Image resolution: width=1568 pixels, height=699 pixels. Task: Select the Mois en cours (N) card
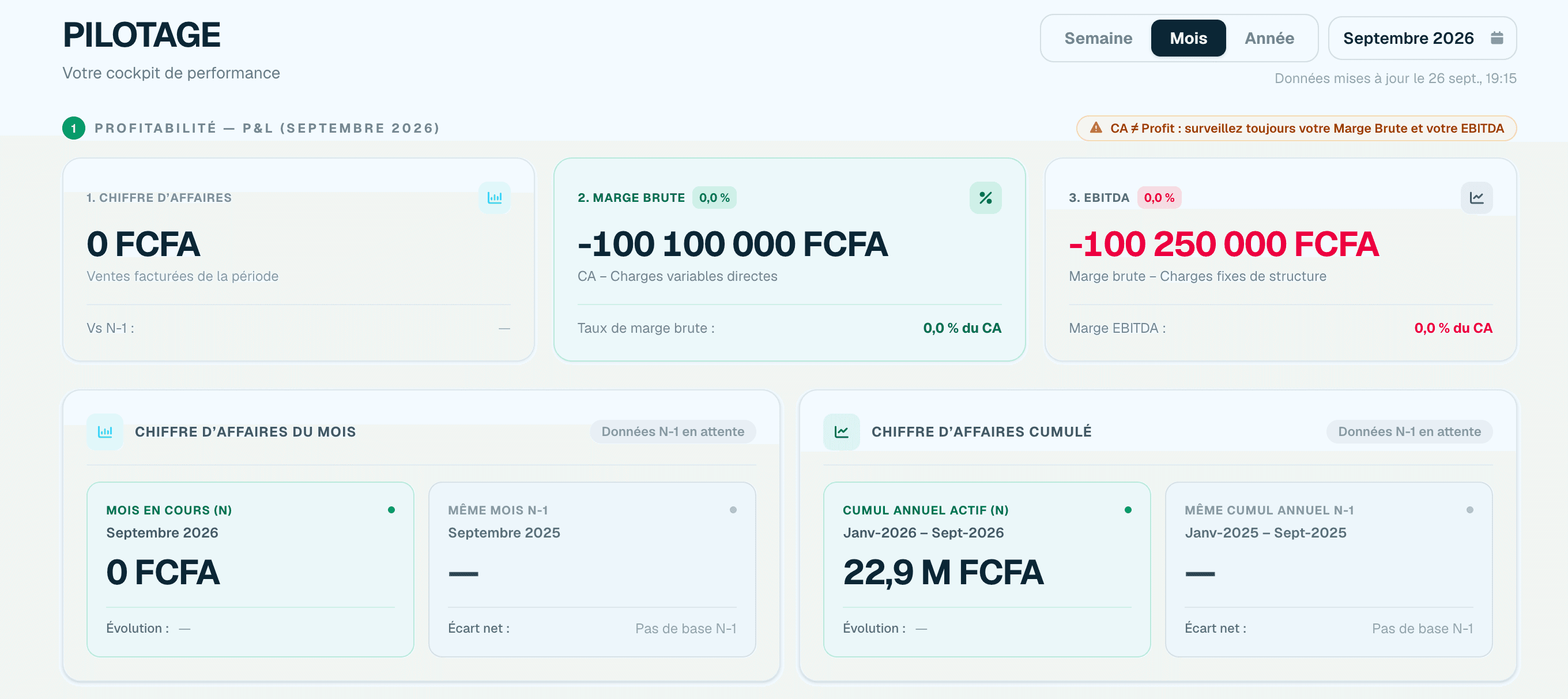coord(250,569)
